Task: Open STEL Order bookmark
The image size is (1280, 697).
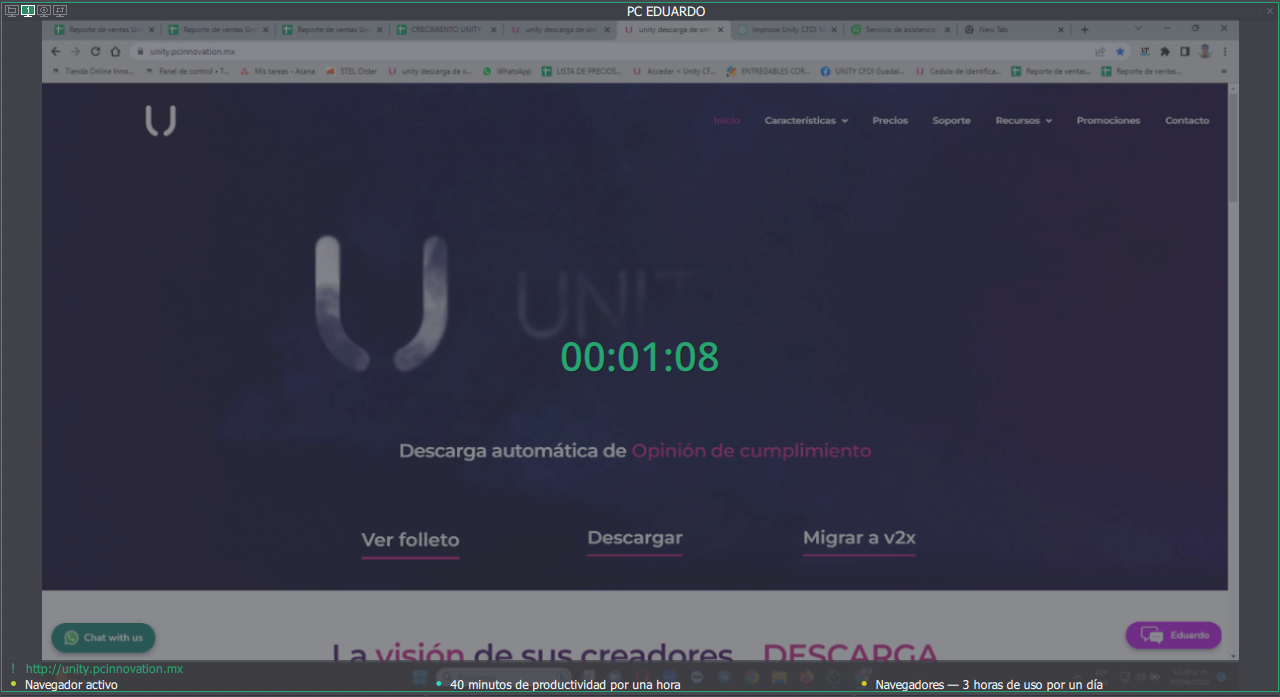Action: [352, 71]
